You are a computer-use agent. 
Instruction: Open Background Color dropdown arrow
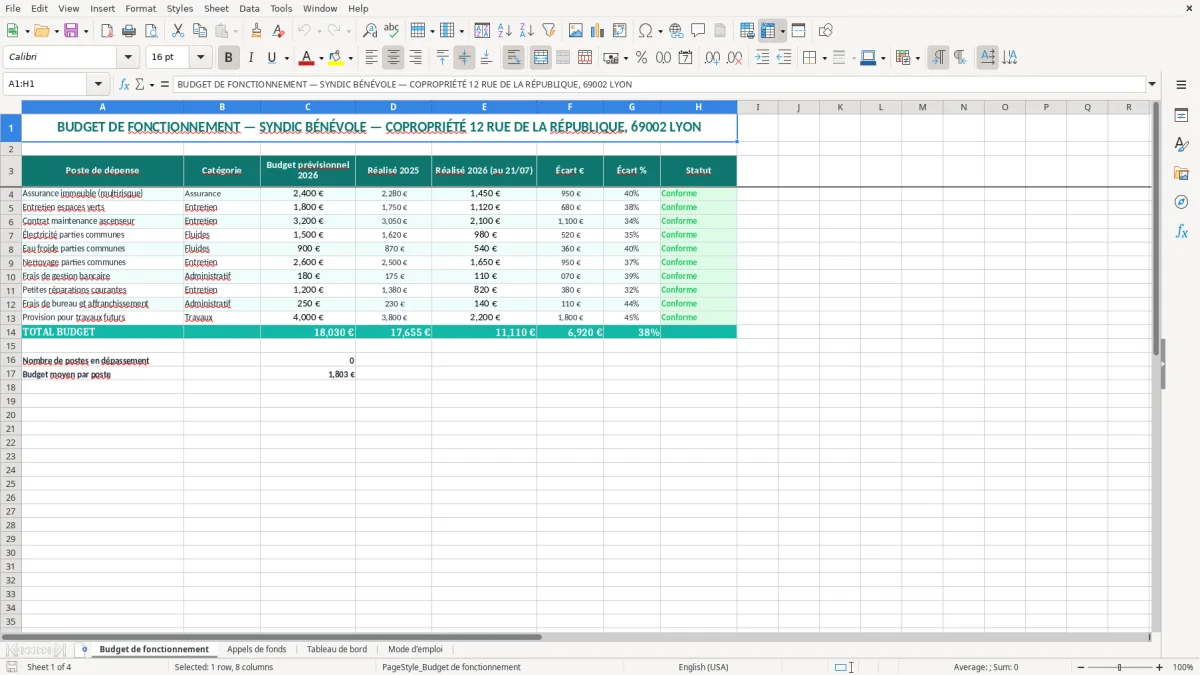click(x=350, y=58)
